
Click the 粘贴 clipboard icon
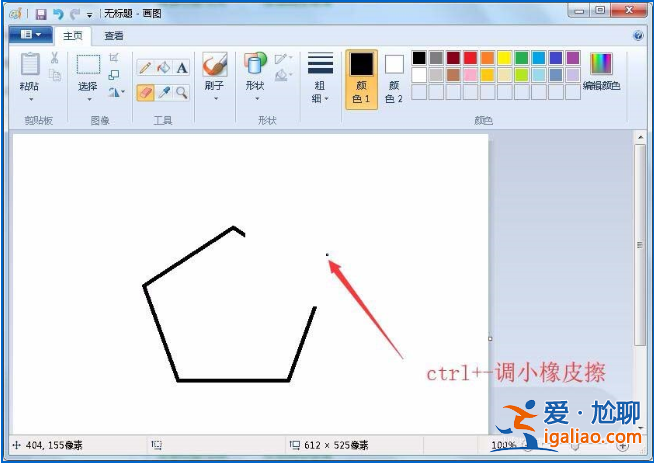coord(30,65)
